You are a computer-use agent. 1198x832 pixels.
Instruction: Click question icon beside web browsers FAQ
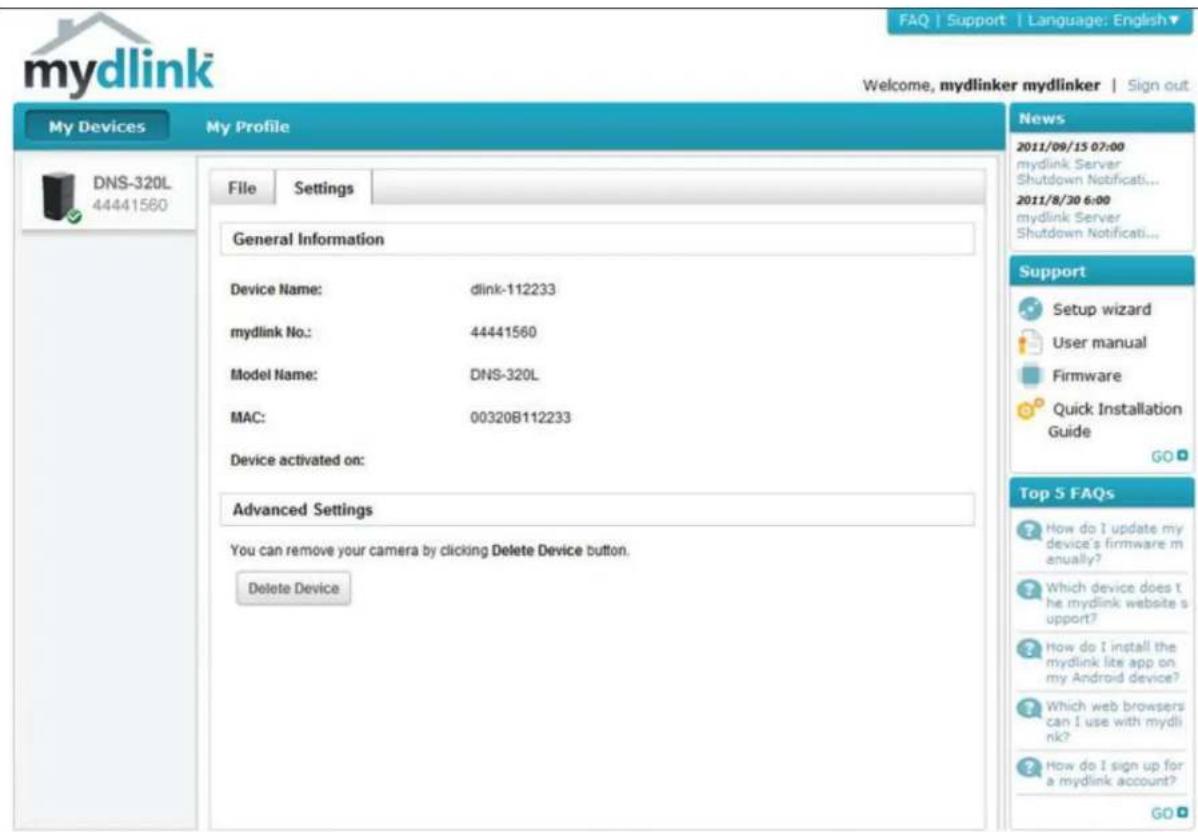click(x=1029, y=708)
